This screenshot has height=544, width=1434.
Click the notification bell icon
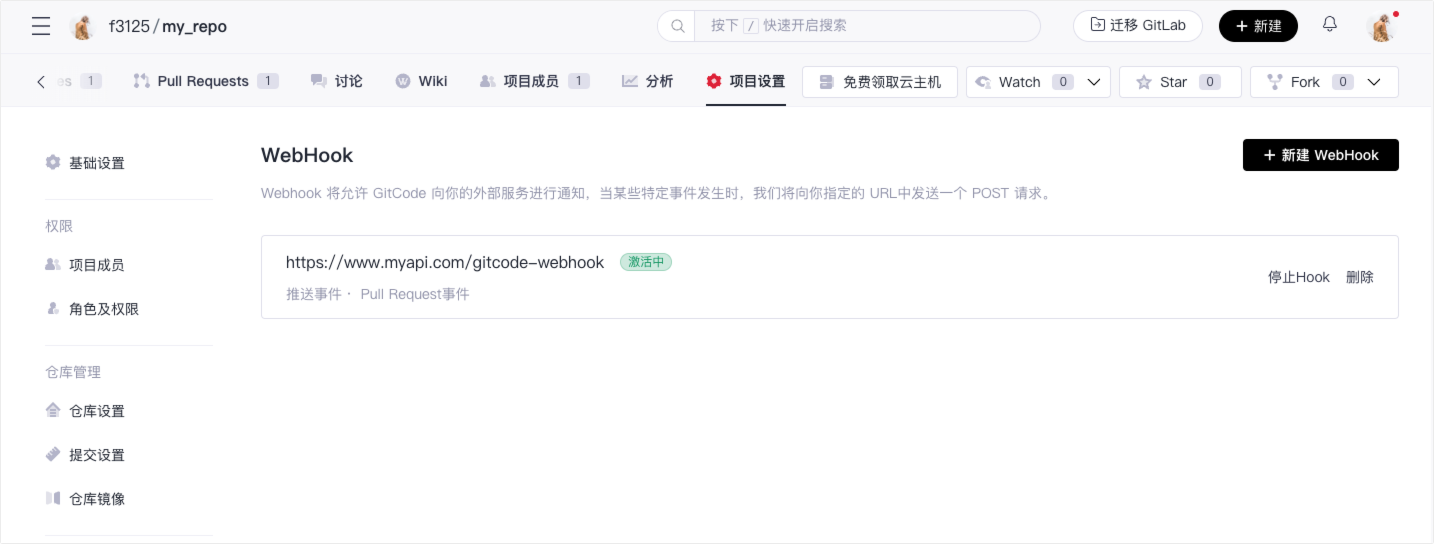click(1329, 25)
